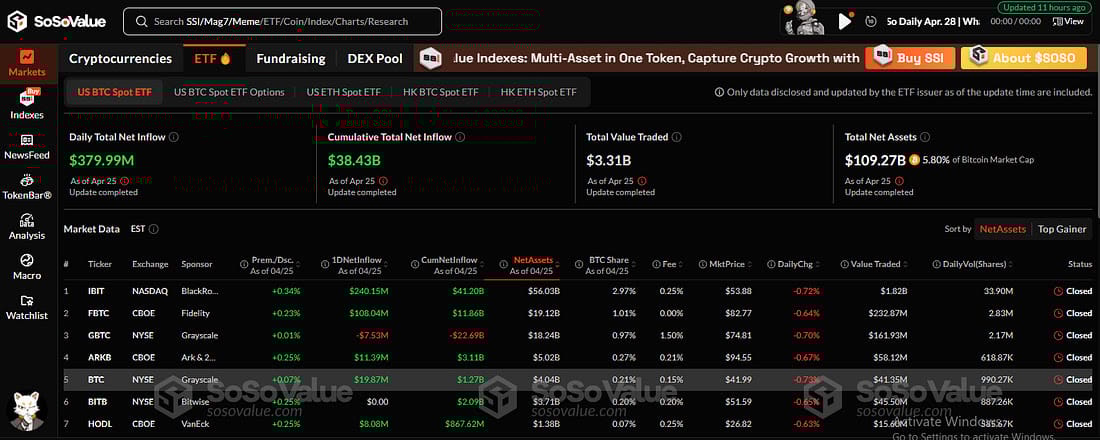Click red alert icon under Total Net Assets
The width and height of the screenshot is (1100, 440).
900,181
